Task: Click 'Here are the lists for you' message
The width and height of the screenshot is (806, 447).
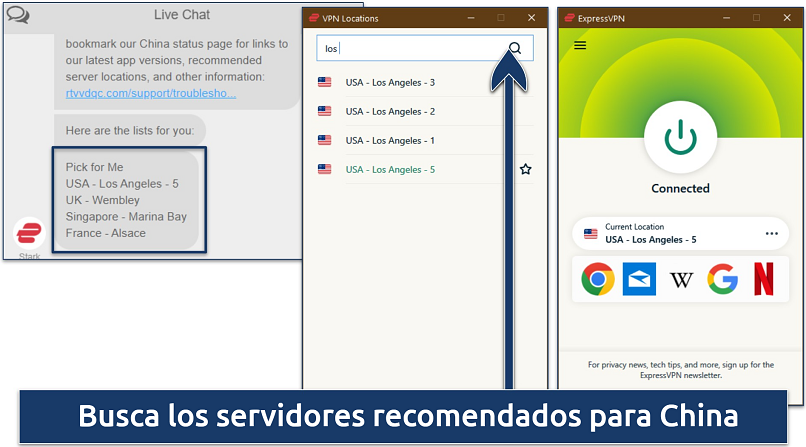Action: pos(130,131)
